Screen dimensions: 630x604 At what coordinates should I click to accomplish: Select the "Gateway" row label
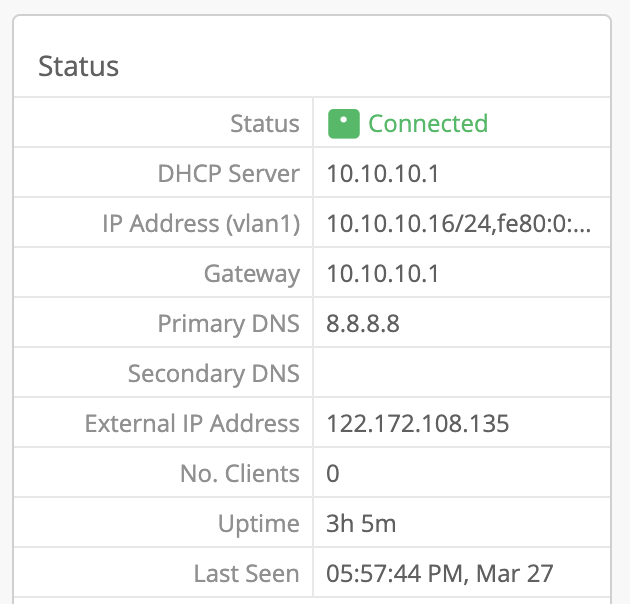(x=252, y=274)
